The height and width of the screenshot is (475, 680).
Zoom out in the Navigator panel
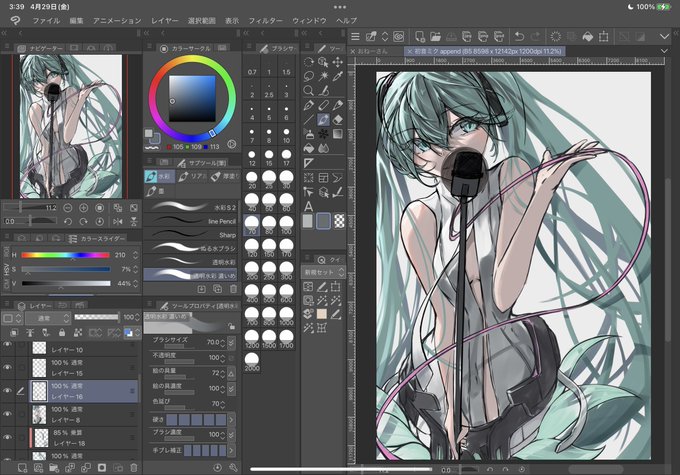(67, 208)
